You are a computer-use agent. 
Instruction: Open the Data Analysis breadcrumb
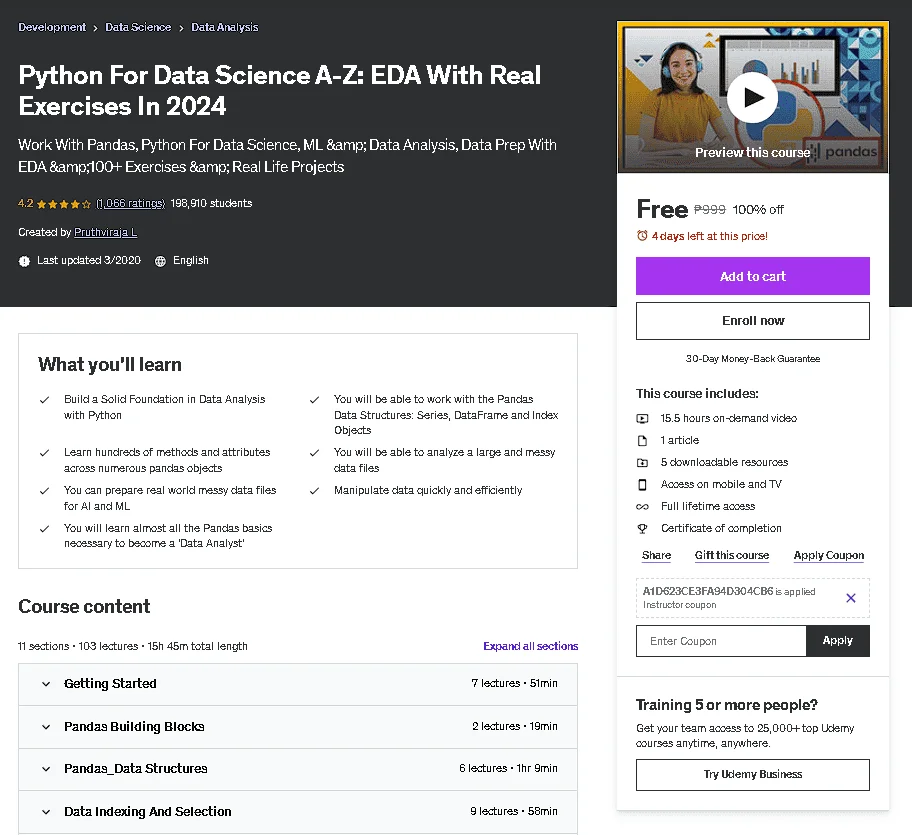point(225,27)
